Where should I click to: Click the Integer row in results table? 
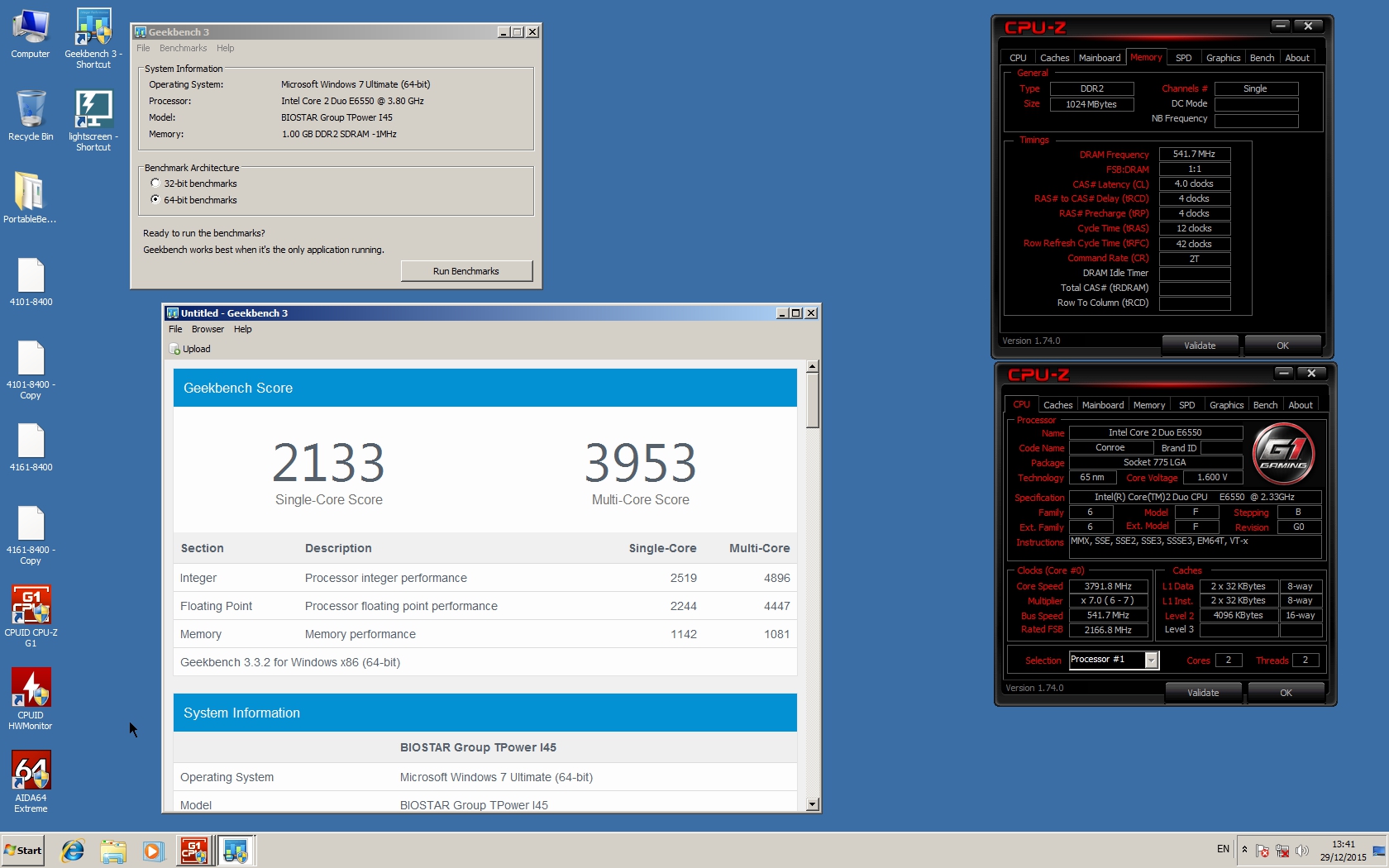(485, 578)
